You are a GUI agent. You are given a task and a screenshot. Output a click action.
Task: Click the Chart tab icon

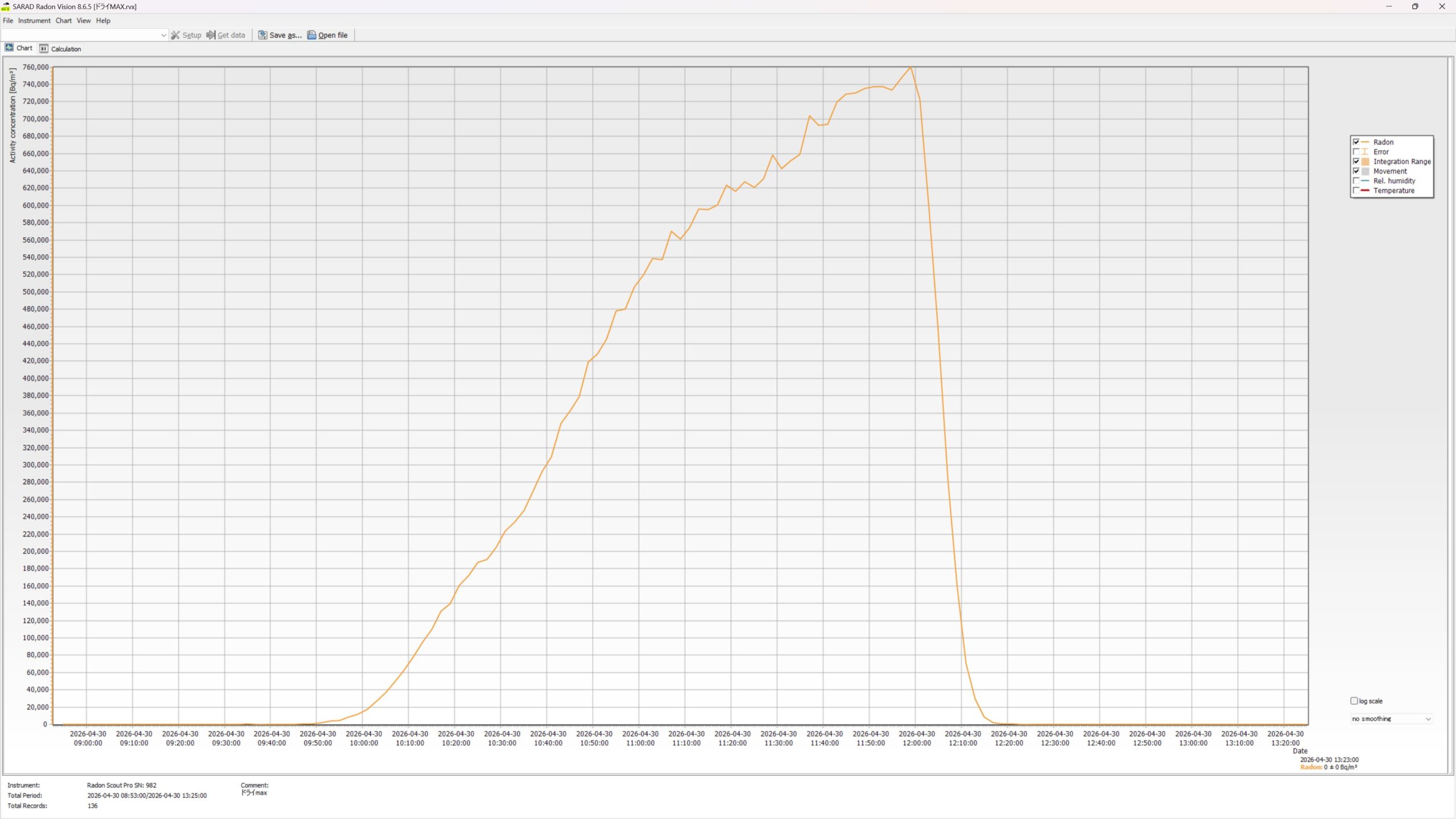(x=9, y=47)
